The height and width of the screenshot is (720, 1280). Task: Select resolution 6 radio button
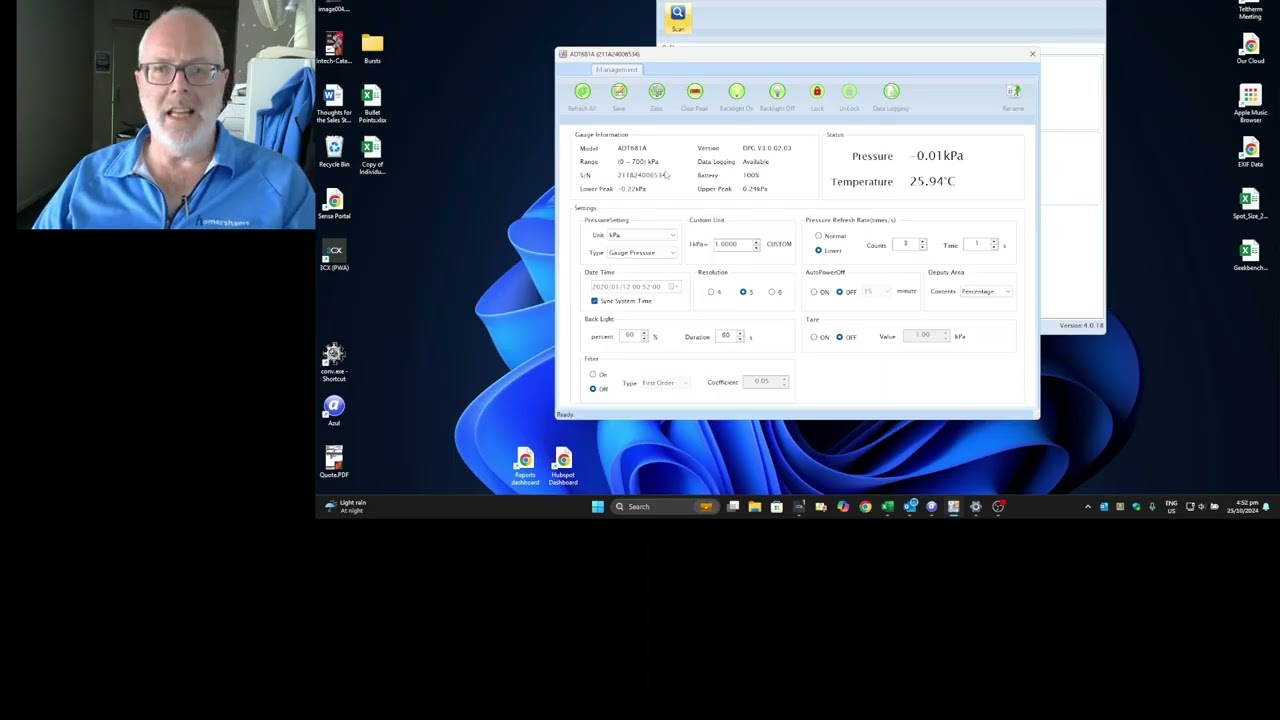coord(772,292)
